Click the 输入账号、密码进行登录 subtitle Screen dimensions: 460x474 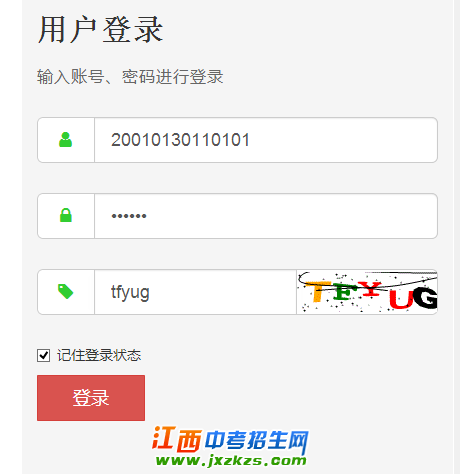130,77
